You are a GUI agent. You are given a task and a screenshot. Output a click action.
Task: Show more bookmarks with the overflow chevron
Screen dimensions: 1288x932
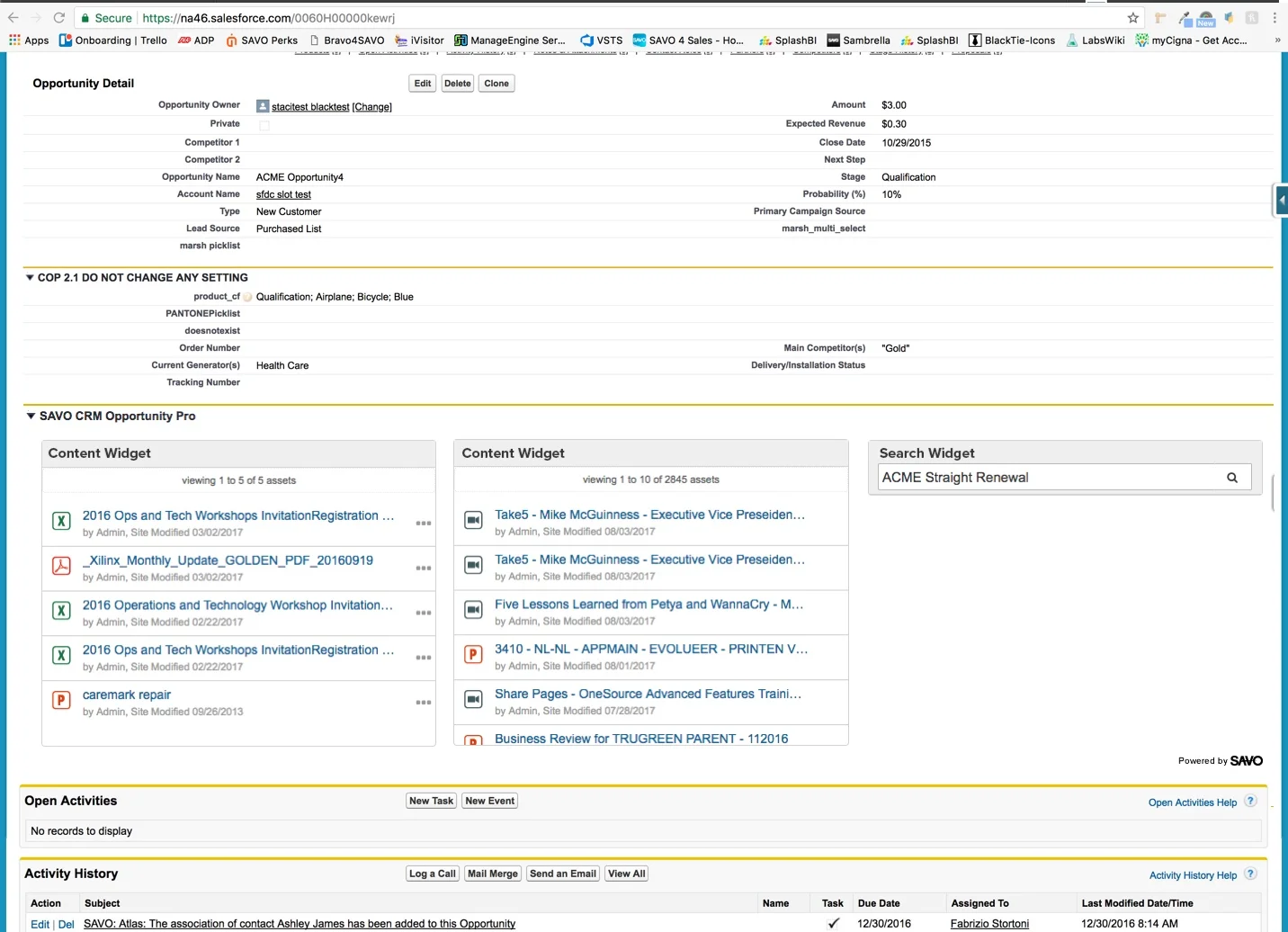[x=1277, y=40]
